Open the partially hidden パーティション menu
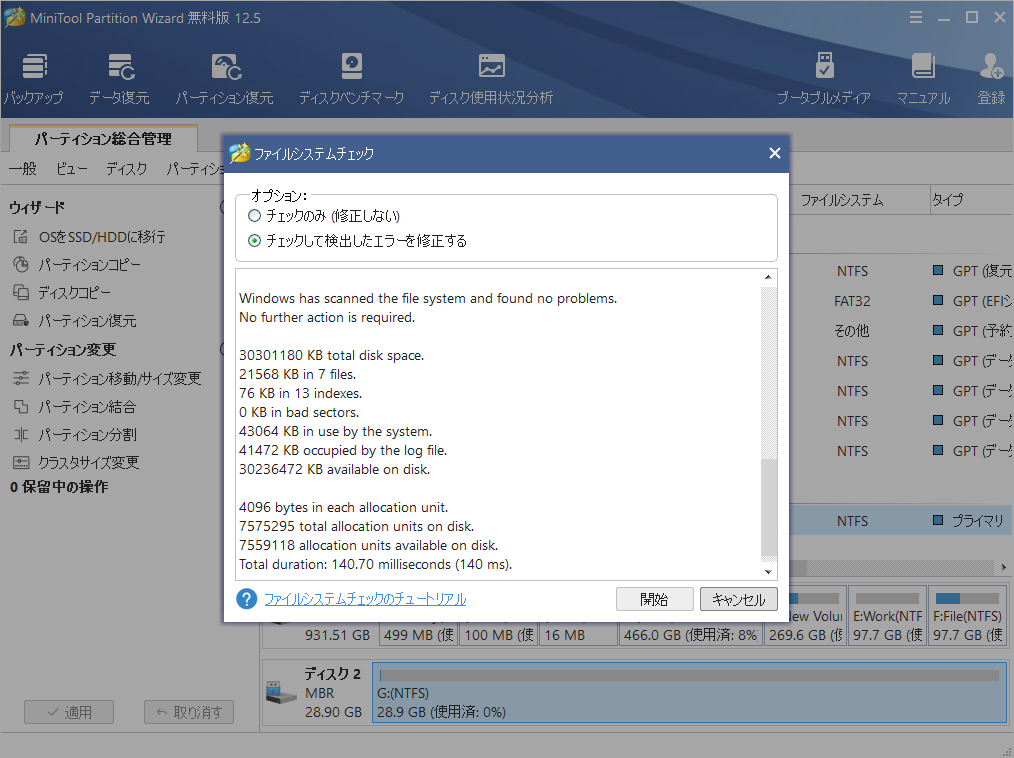 (195, 169)
